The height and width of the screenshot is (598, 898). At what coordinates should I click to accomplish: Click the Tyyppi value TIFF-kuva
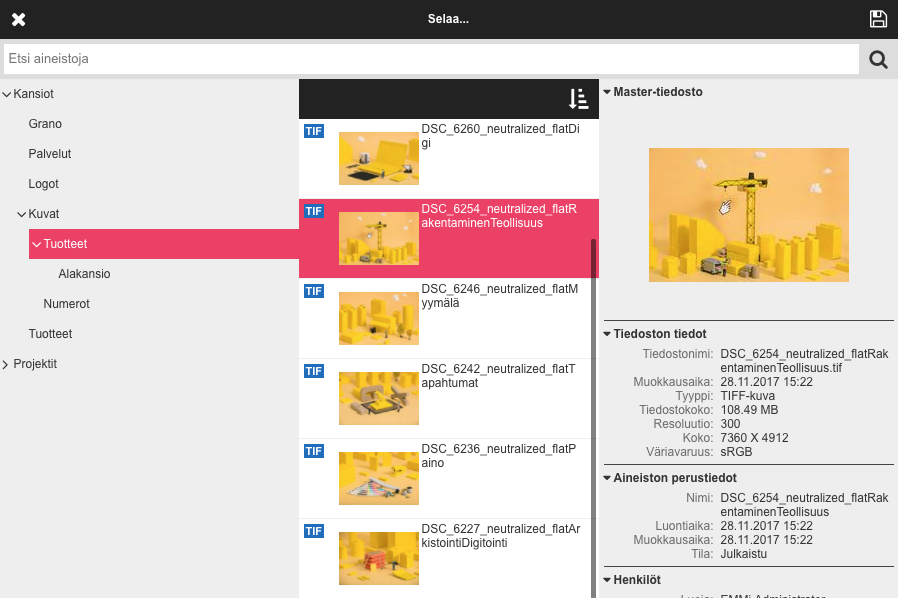coord(747,396)
